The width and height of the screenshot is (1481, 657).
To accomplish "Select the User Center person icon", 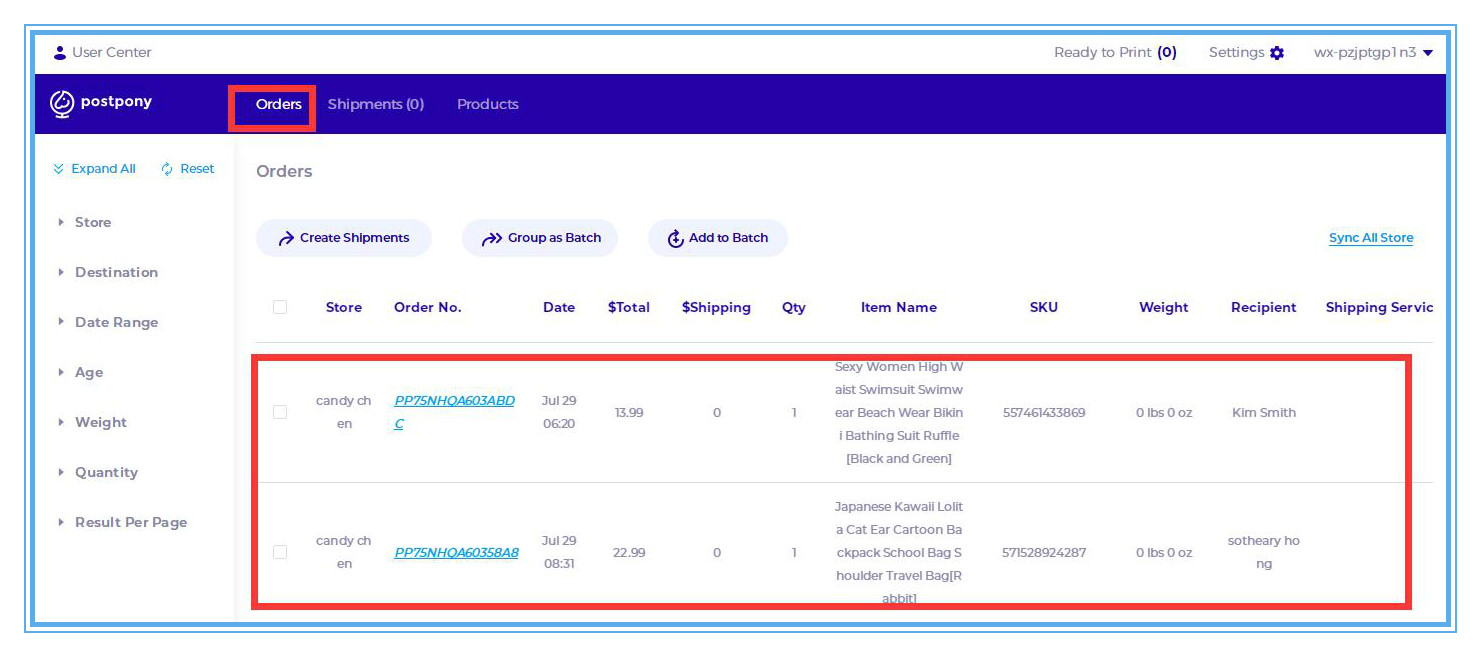I will [x=60, y=51].
